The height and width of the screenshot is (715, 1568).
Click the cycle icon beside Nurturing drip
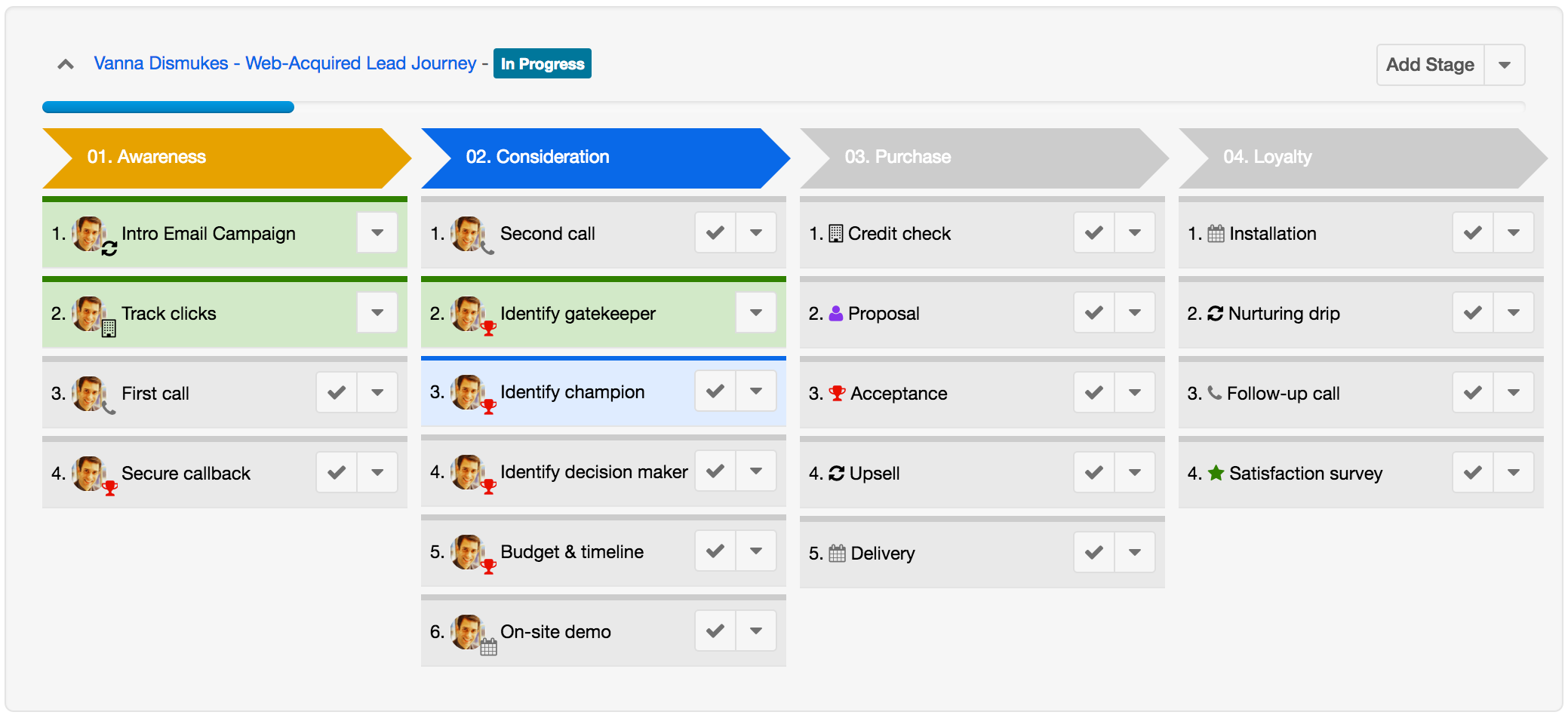click(x=1215, y=314)
